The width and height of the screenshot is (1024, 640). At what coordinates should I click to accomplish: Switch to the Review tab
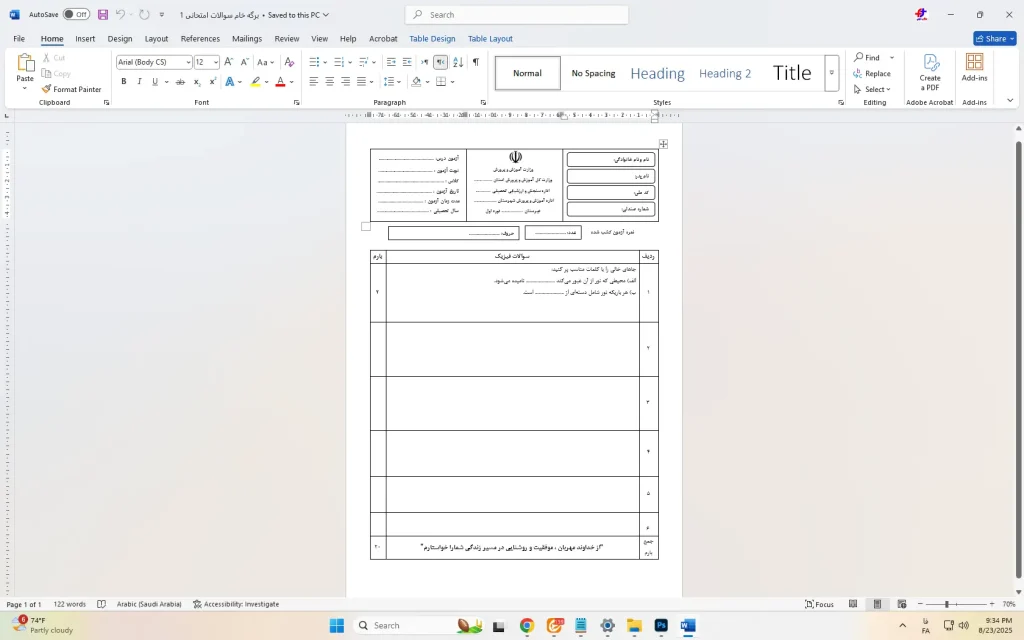point(287,39)
